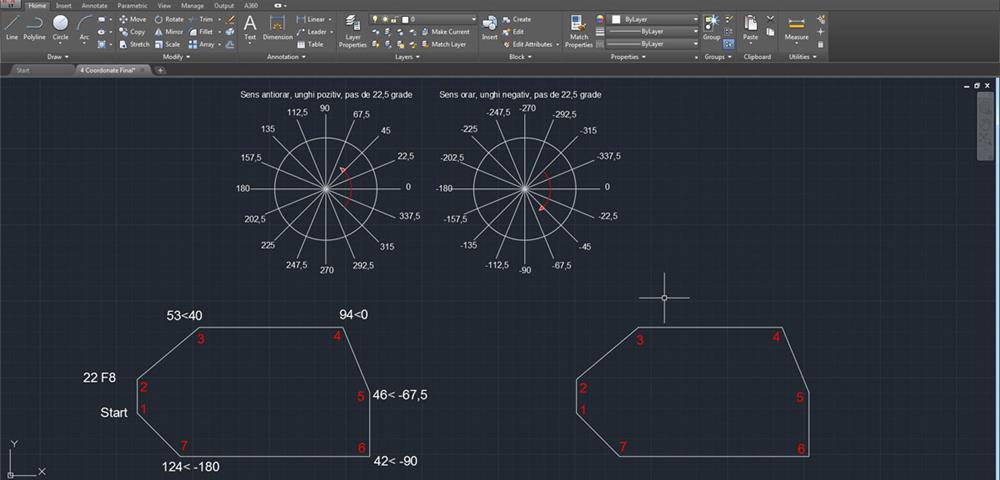Select the Line tool
The height and width of the screenshot is (480, 1000).
(11, 29)
